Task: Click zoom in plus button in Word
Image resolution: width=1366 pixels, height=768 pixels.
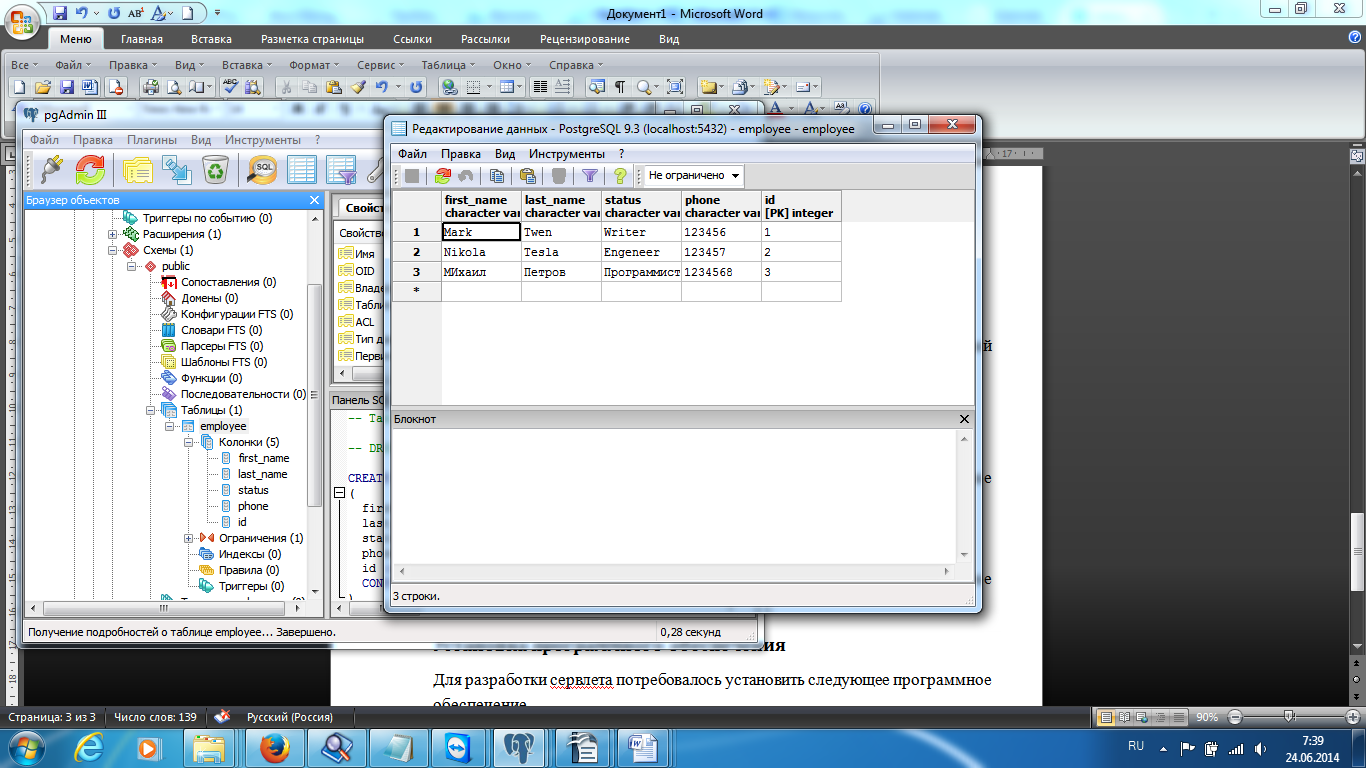Action: [x=1352, y=717]
